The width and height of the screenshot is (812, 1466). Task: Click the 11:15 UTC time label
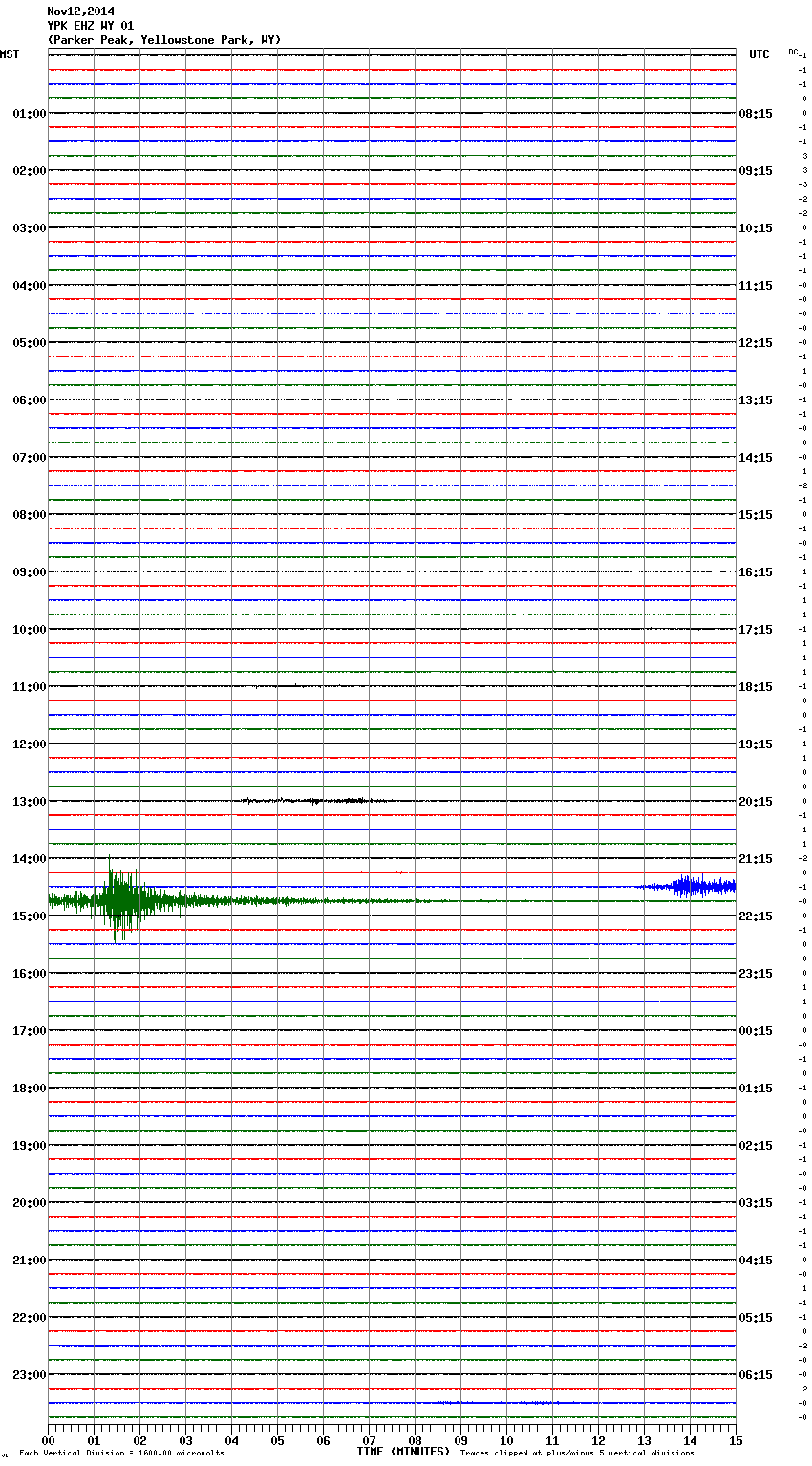[756, 286]
